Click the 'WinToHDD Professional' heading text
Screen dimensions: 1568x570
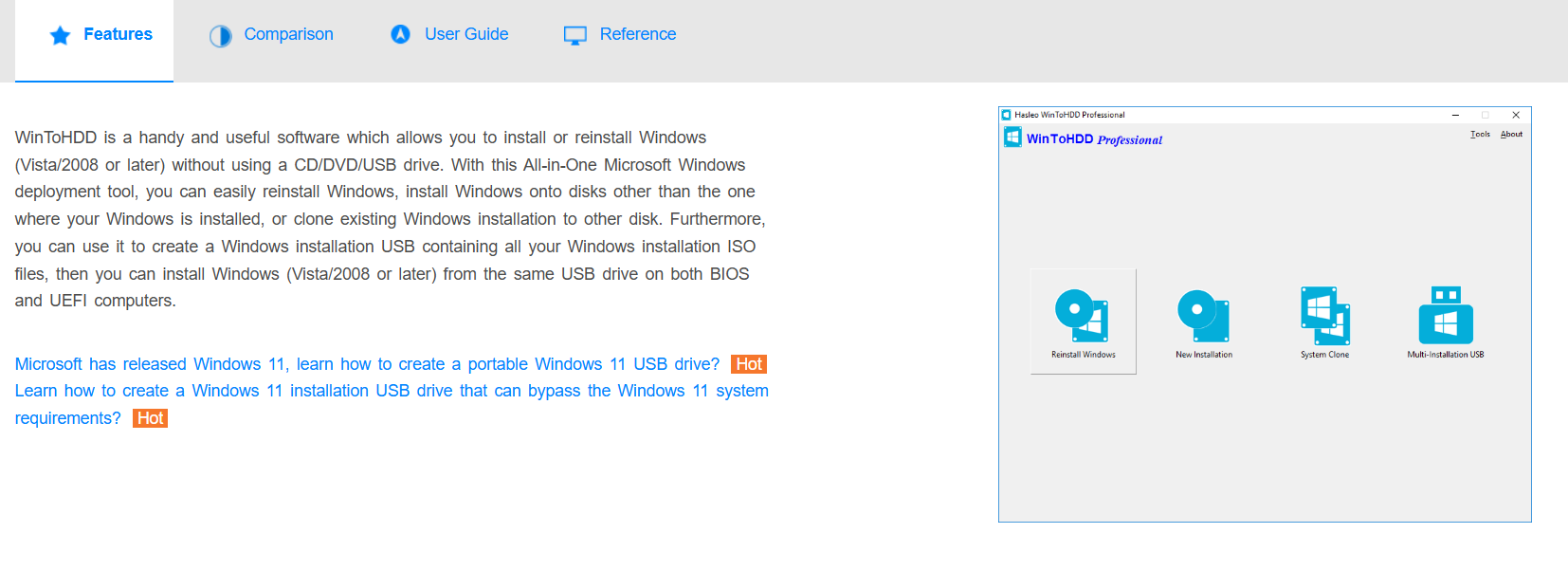click(1094, 139)
